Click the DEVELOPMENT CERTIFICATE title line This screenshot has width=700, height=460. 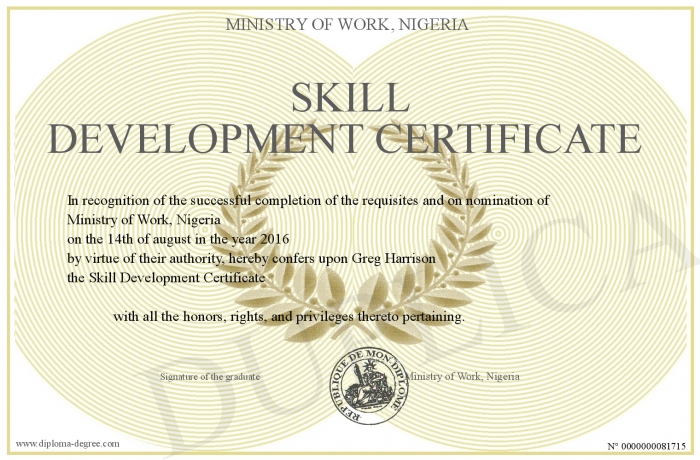tap(345, 139)
